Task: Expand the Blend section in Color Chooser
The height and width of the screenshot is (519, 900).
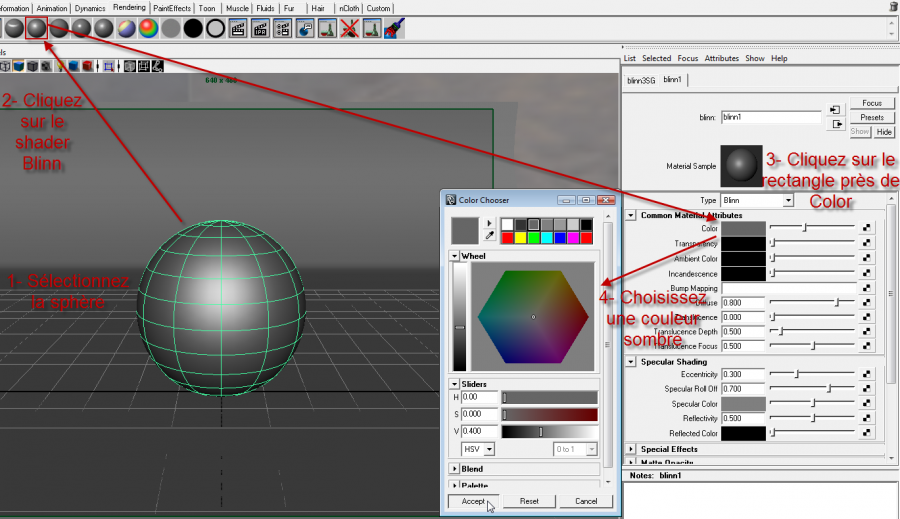Action: point(455,468)
